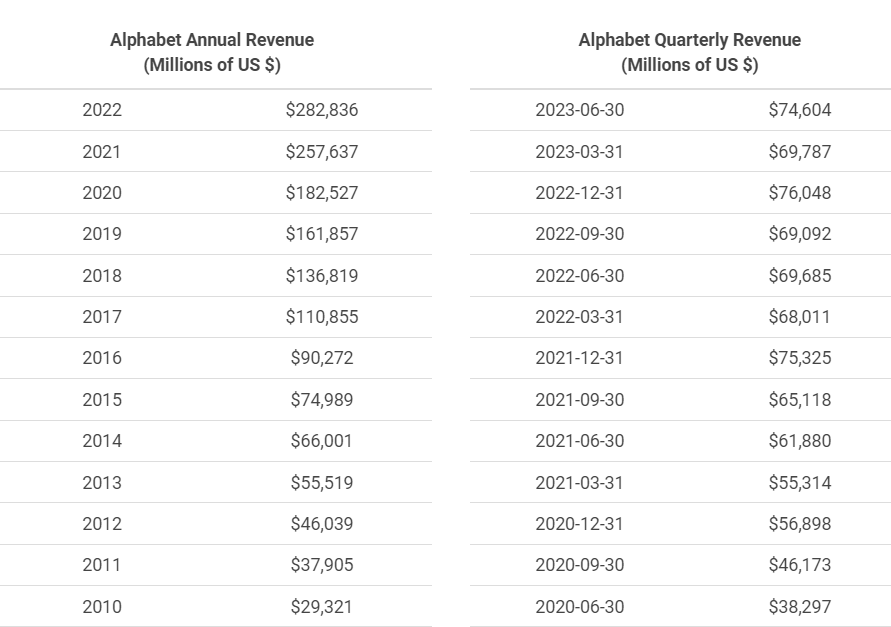Select the $69,685 quarterly revenue value

(x=799, y=276)
